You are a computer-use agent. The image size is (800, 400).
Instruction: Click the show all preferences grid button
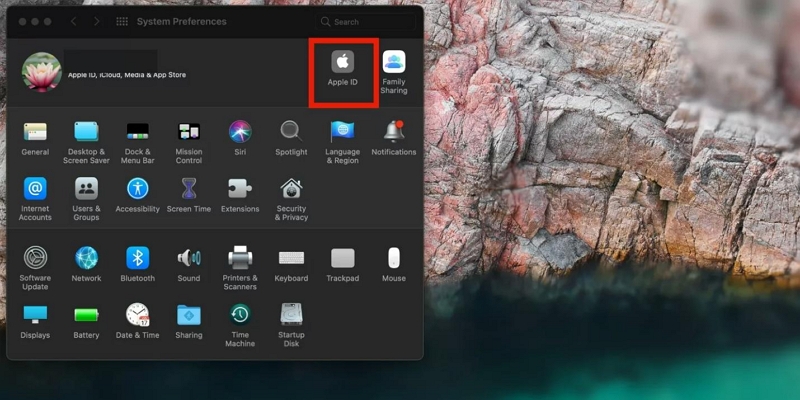122,21
